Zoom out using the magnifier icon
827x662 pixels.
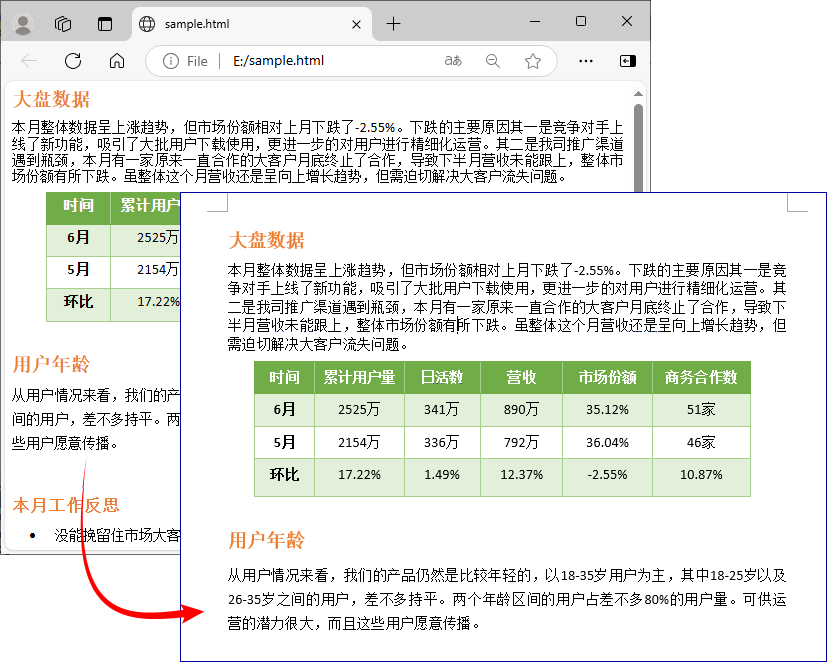pos(492,61)
